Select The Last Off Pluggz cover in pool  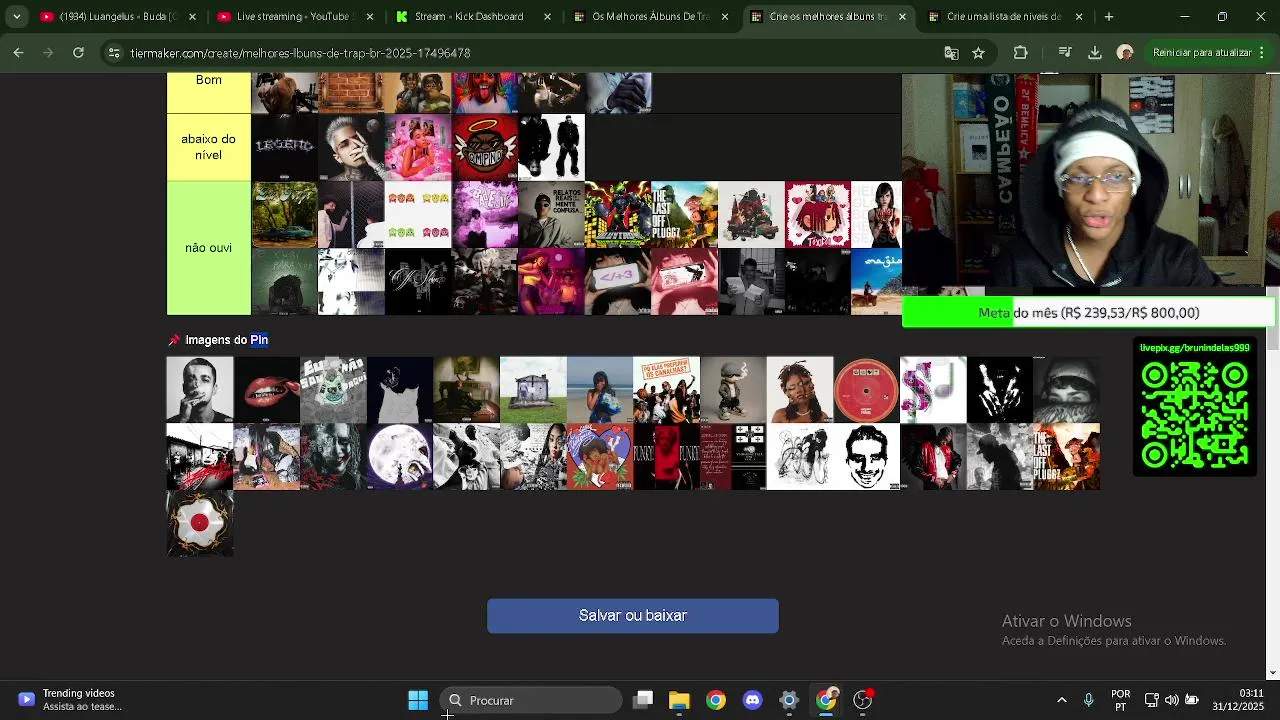1067,457
